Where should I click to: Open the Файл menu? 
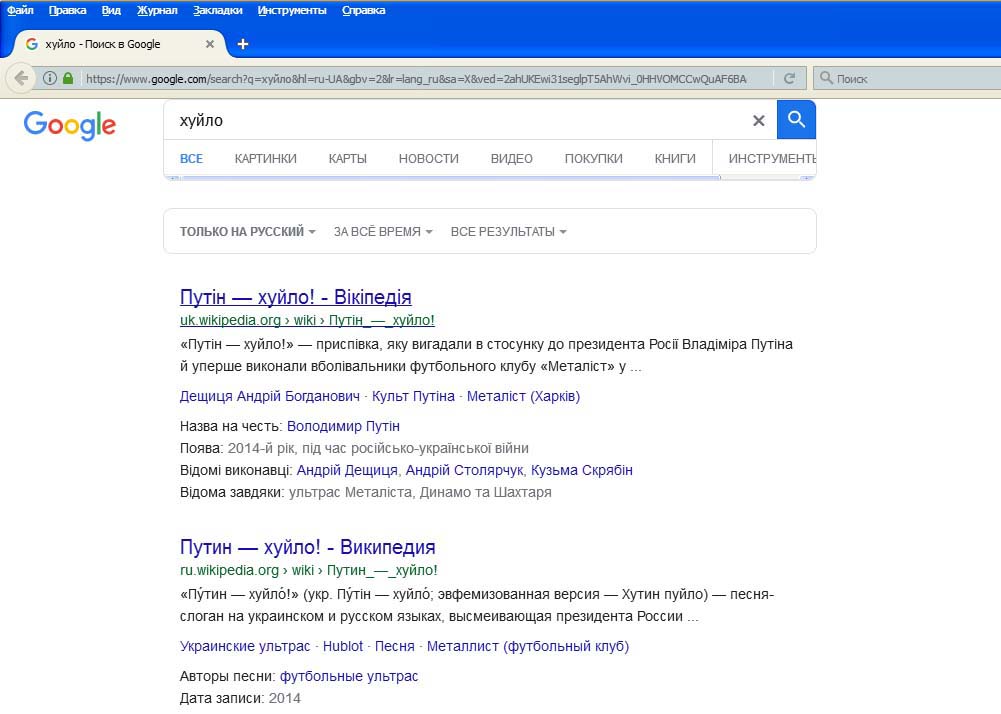(20, 10)
